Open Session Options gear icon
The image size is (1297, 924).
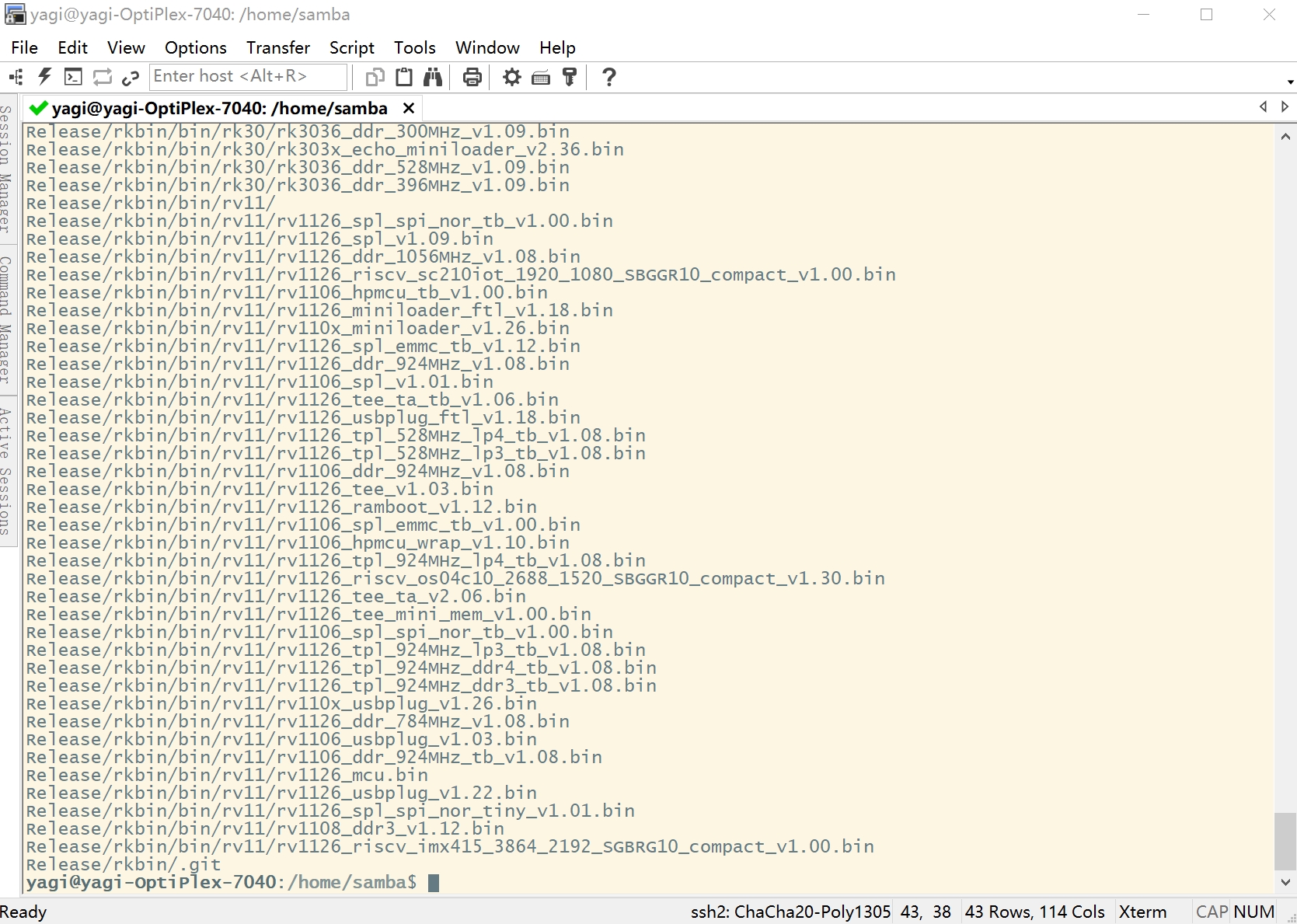(x=511, y=77)
